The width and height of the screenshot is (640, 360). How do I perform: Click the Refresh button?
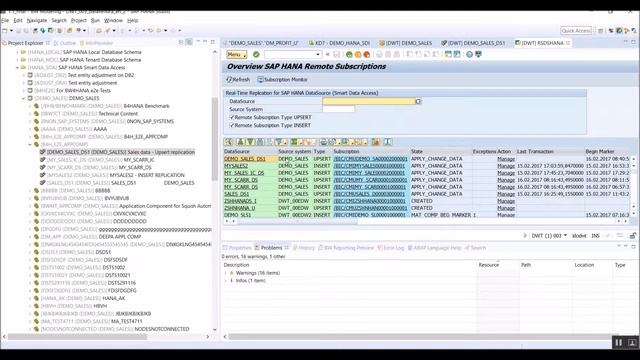(x=238, y=80)
